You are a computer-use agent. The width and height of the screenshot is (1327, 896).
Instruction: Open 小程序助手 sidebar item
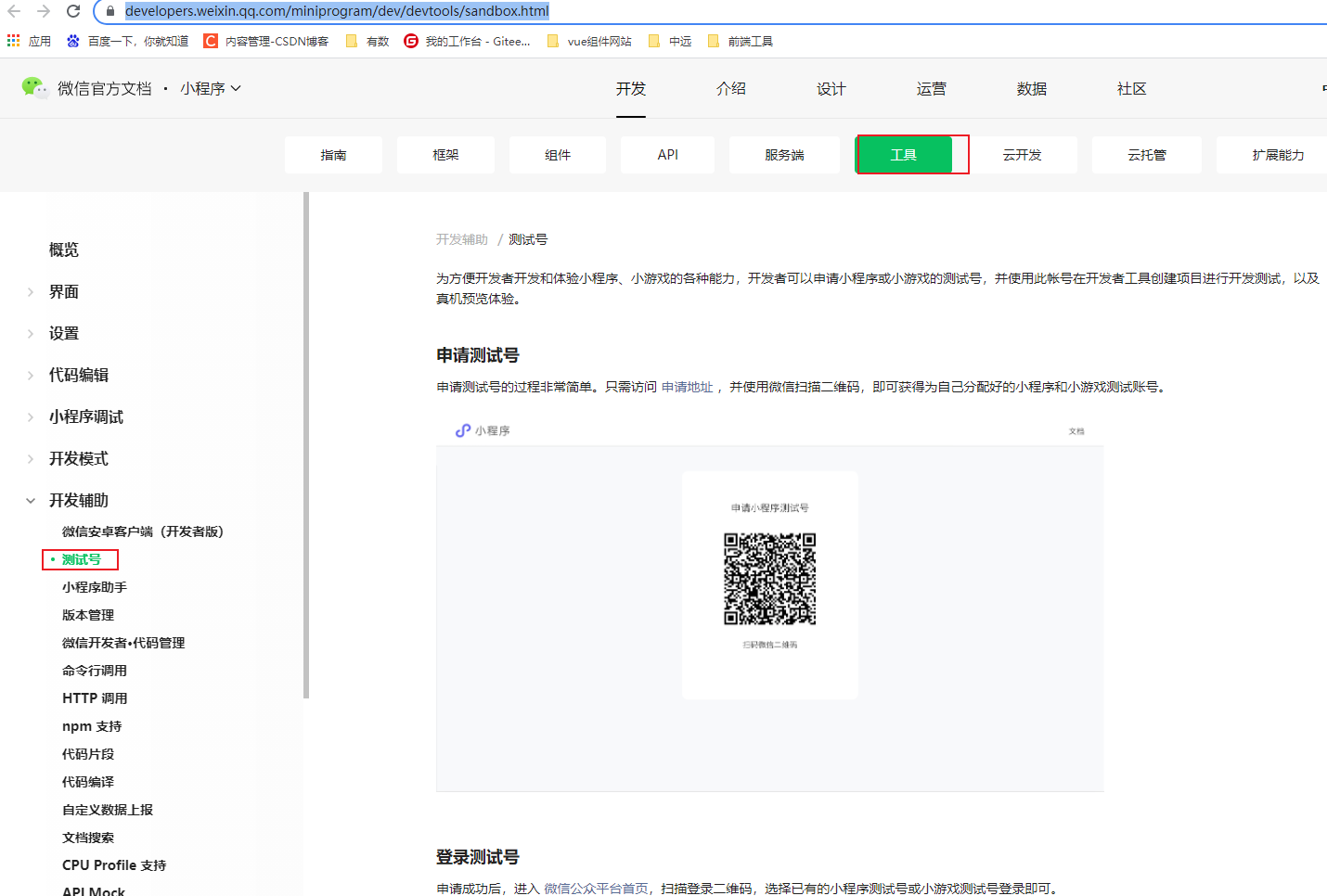[x=95, y=587]
